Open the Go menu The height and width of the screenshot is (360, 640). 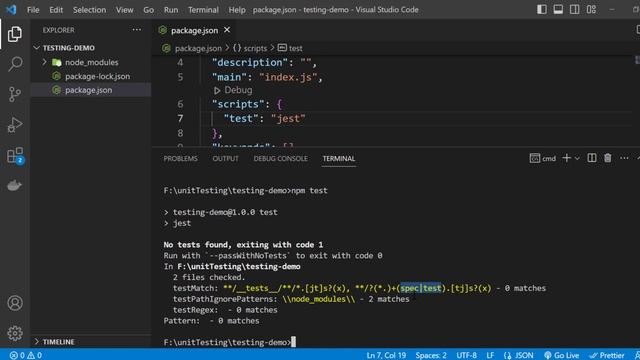point(149,10)
